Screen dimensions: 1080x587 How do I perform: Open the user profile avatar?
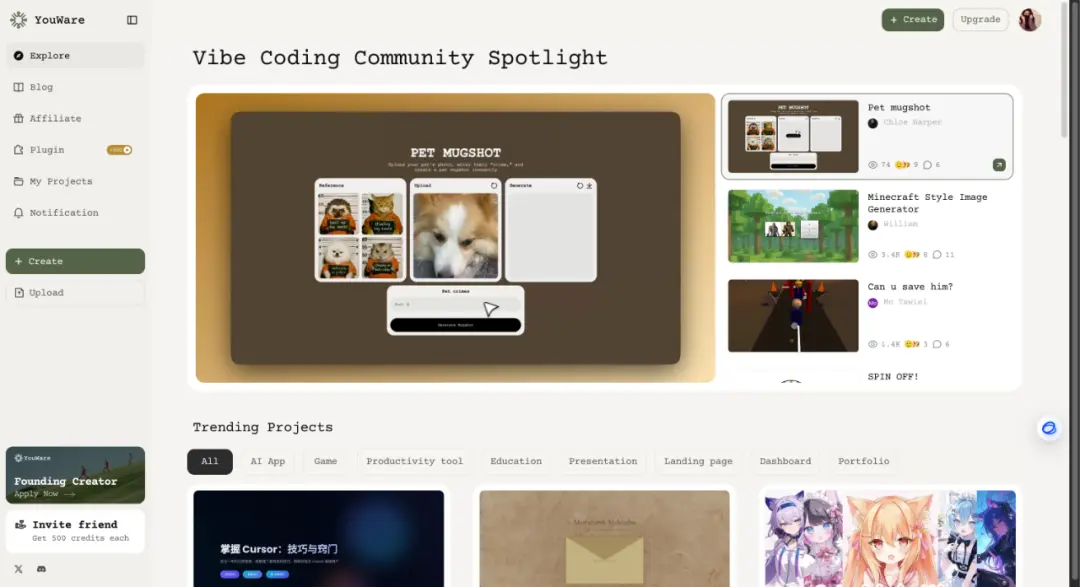pos(1030,20)
